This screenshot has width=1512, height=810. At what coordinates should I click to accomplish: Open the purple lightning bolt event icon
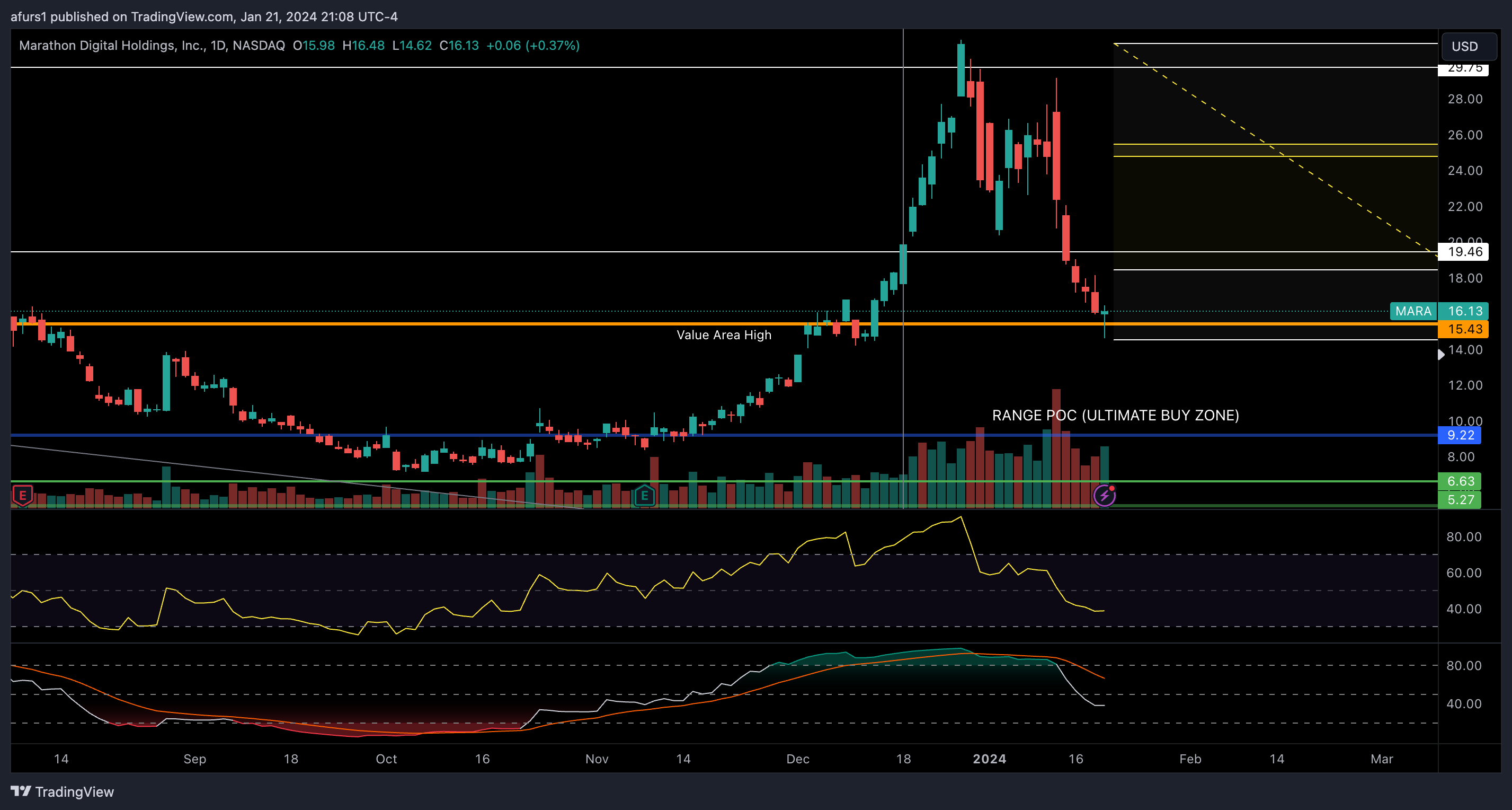tap(1105, 496)
